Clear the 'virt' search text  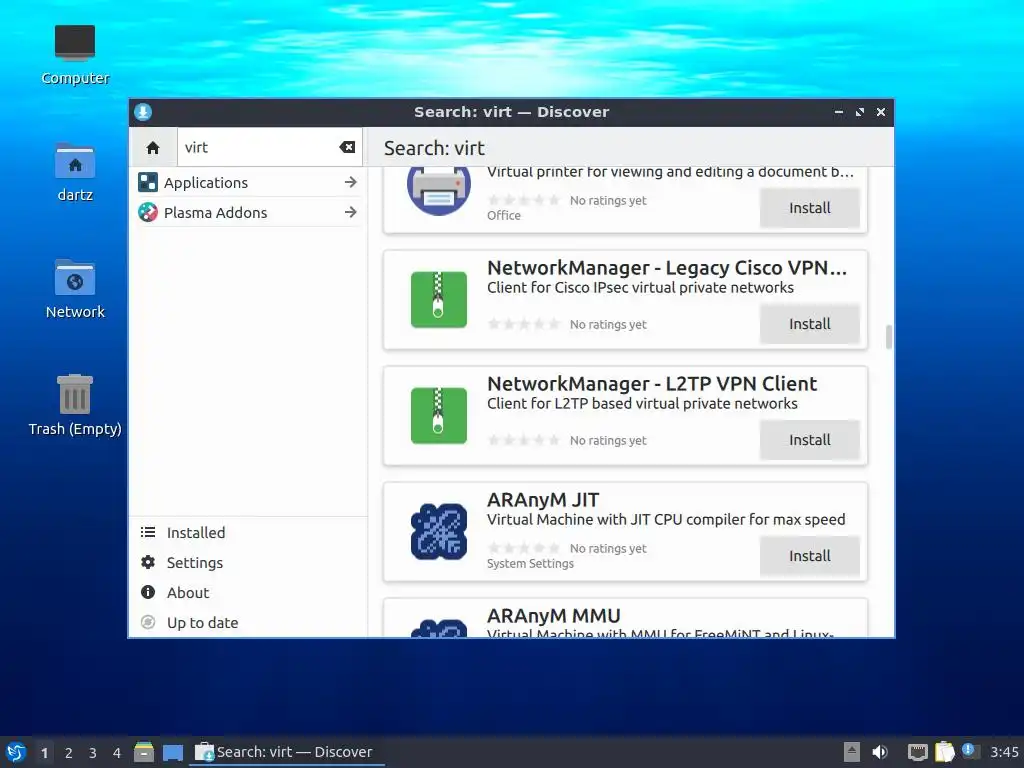coord(347,148)
